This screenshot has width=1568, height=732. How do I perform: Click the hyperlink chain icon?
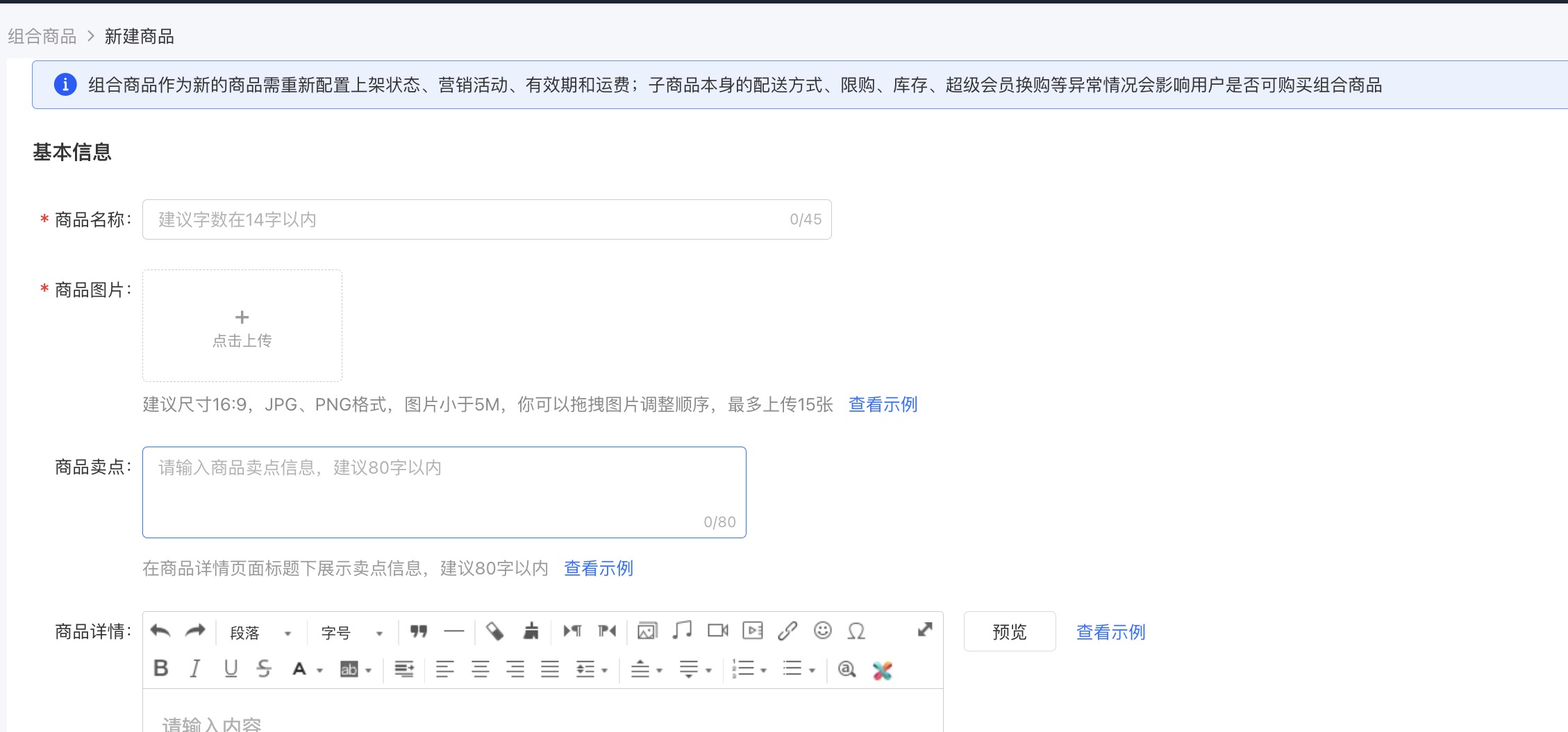click(787, 631)
